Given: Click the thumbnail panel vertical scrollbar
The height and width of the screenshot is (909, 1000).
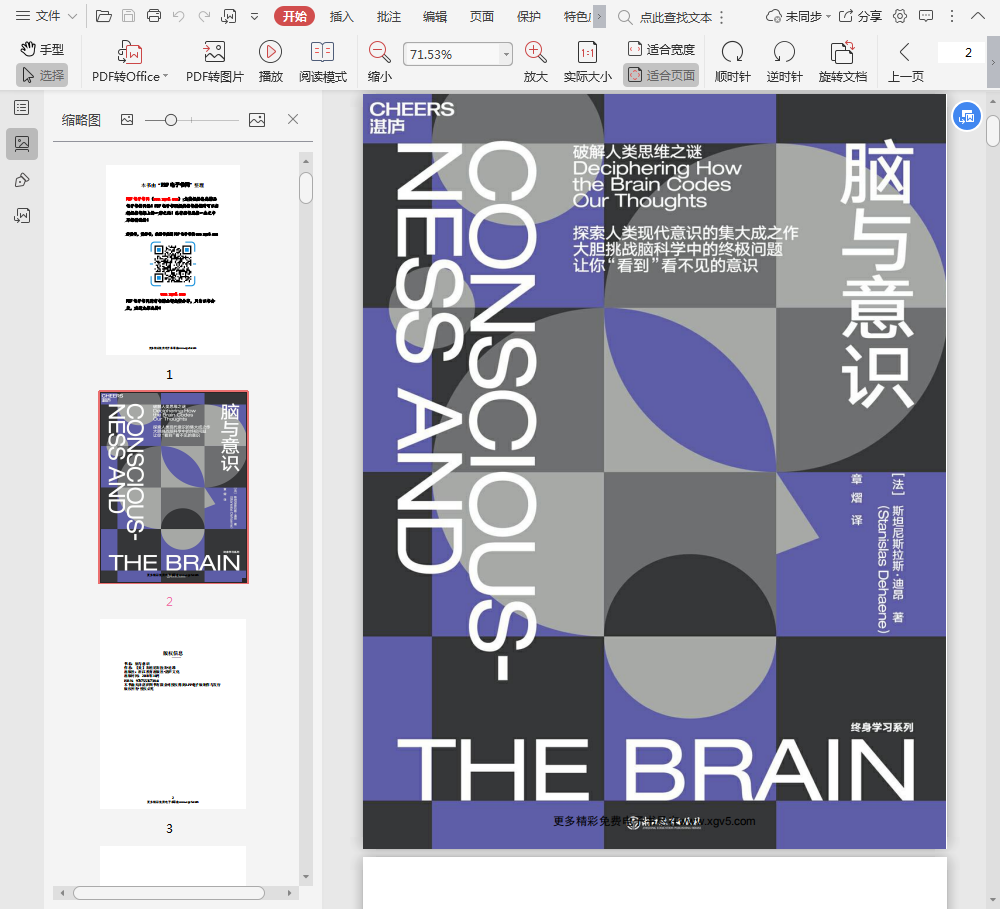Looking at the screenshot, I should [306, 188].
